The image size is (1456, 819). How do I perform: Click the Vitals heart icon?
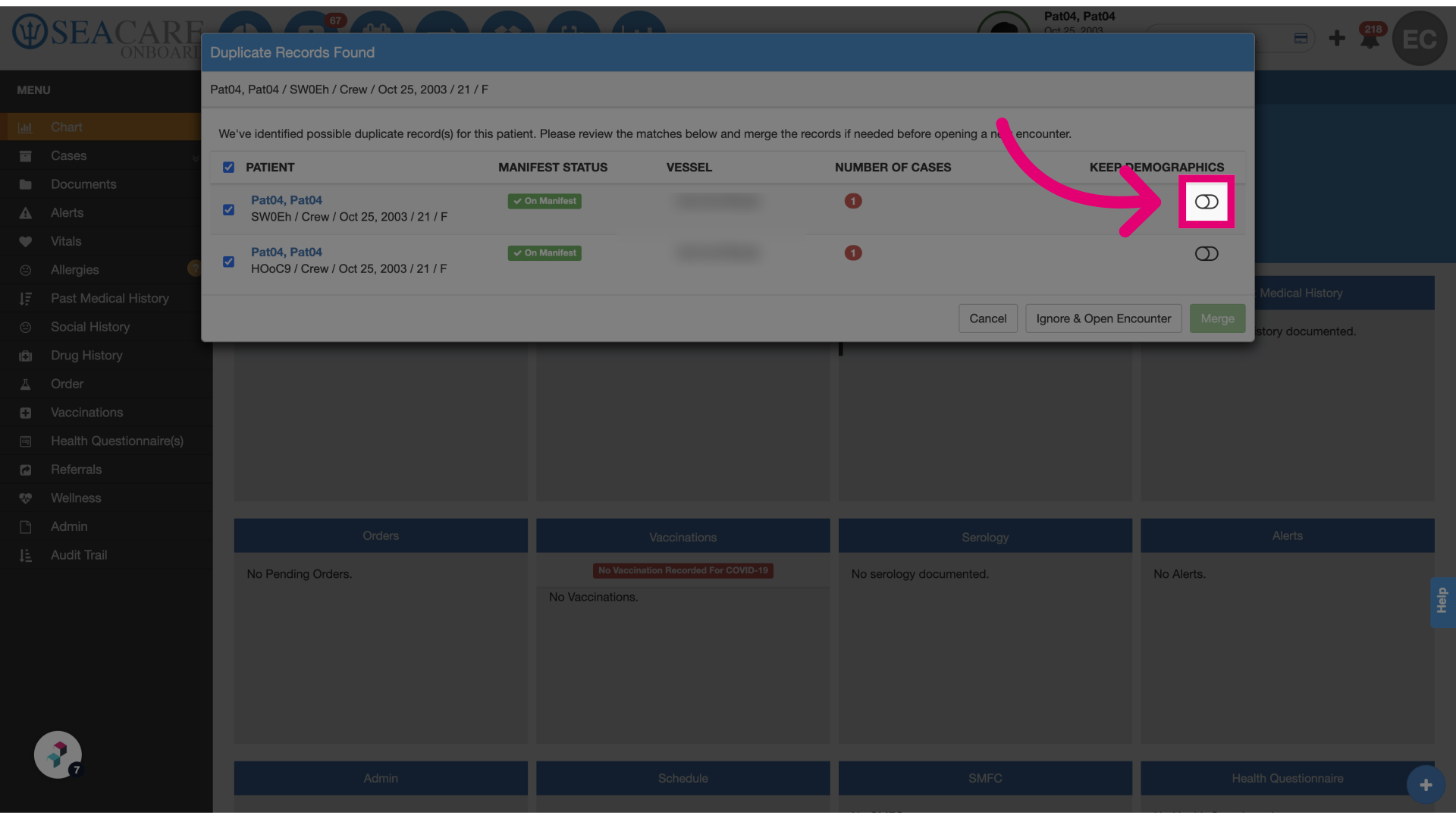[x=25, y=241]
